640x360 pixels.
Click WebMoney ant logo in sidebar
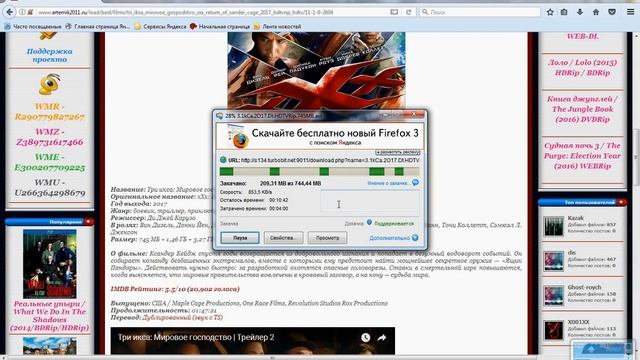coord(50,84)
